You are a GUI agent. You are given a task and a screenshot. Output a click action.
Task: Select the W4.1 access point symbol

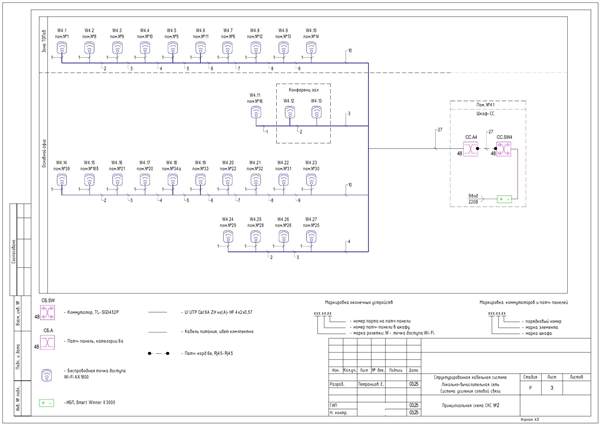62,48
